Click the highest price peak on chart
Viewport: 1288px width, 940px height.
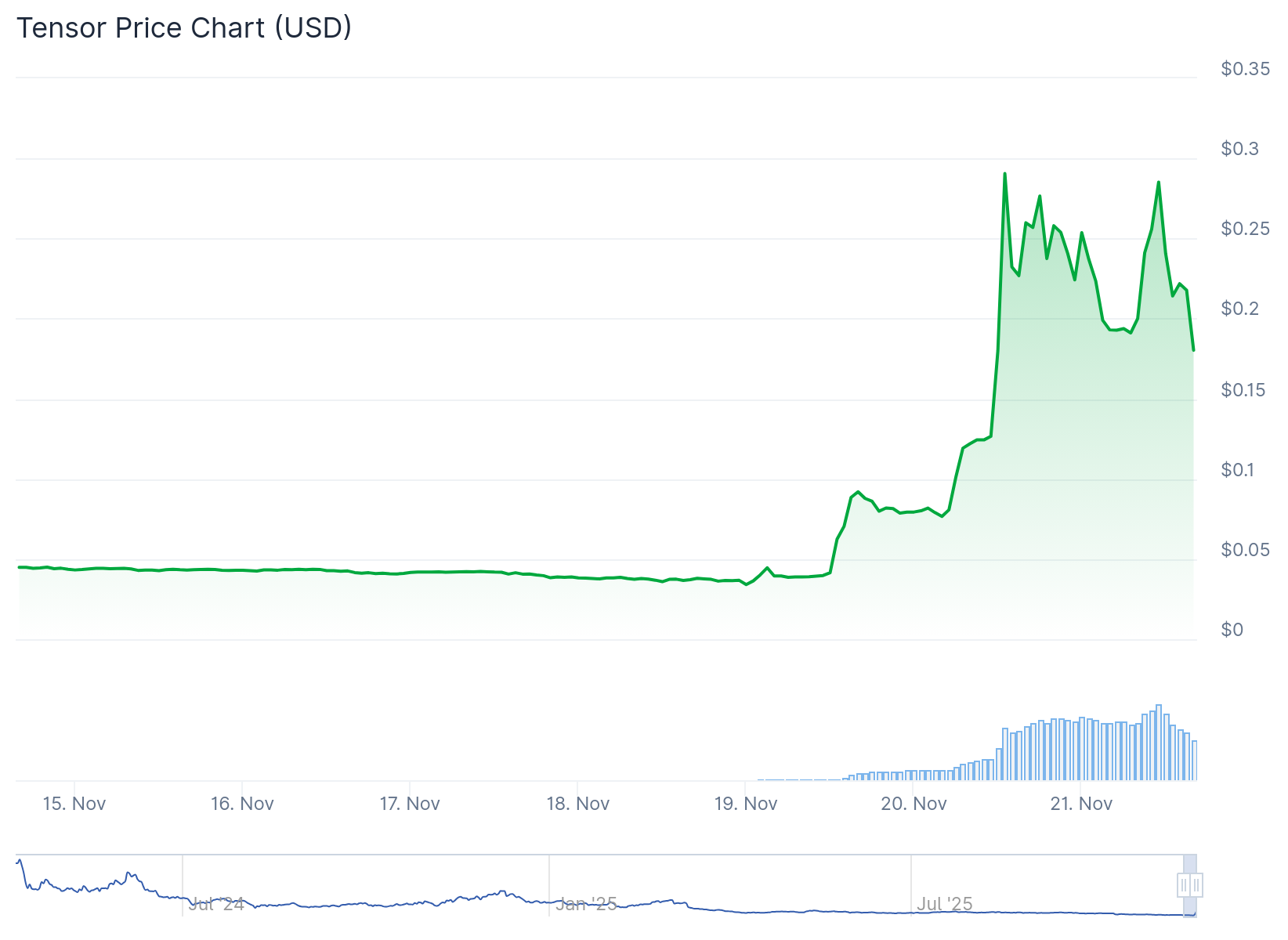click(x=1004, y=174)
